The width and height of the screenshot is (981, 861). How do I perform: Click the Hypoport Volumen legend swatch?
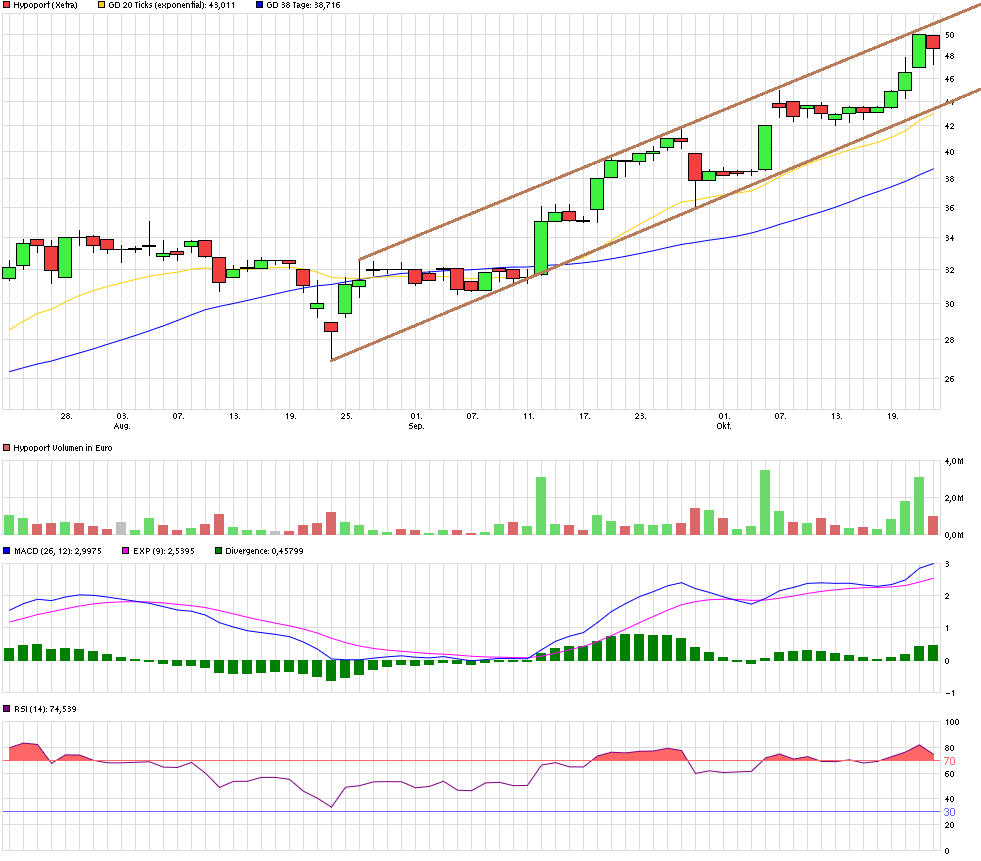(x=7, y=448)
